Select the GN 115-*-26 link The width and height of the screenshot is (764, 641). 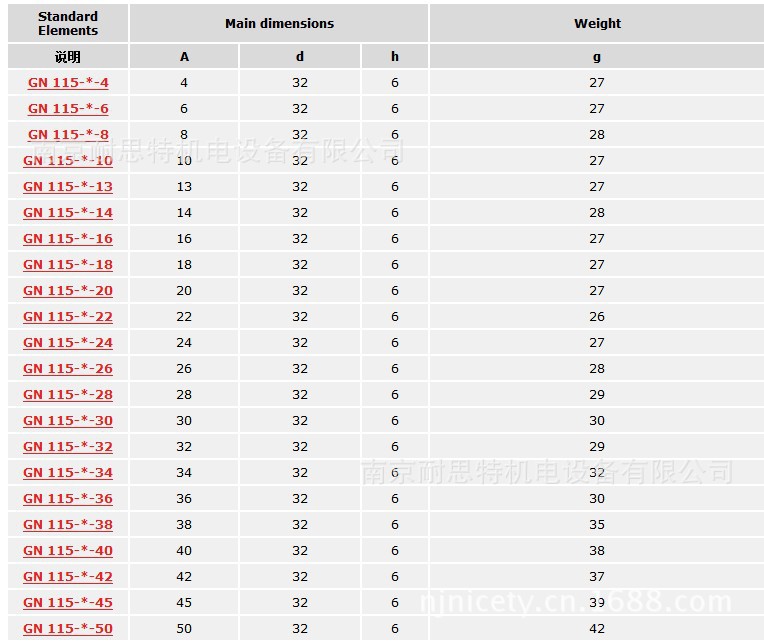[x=68, y=369]
